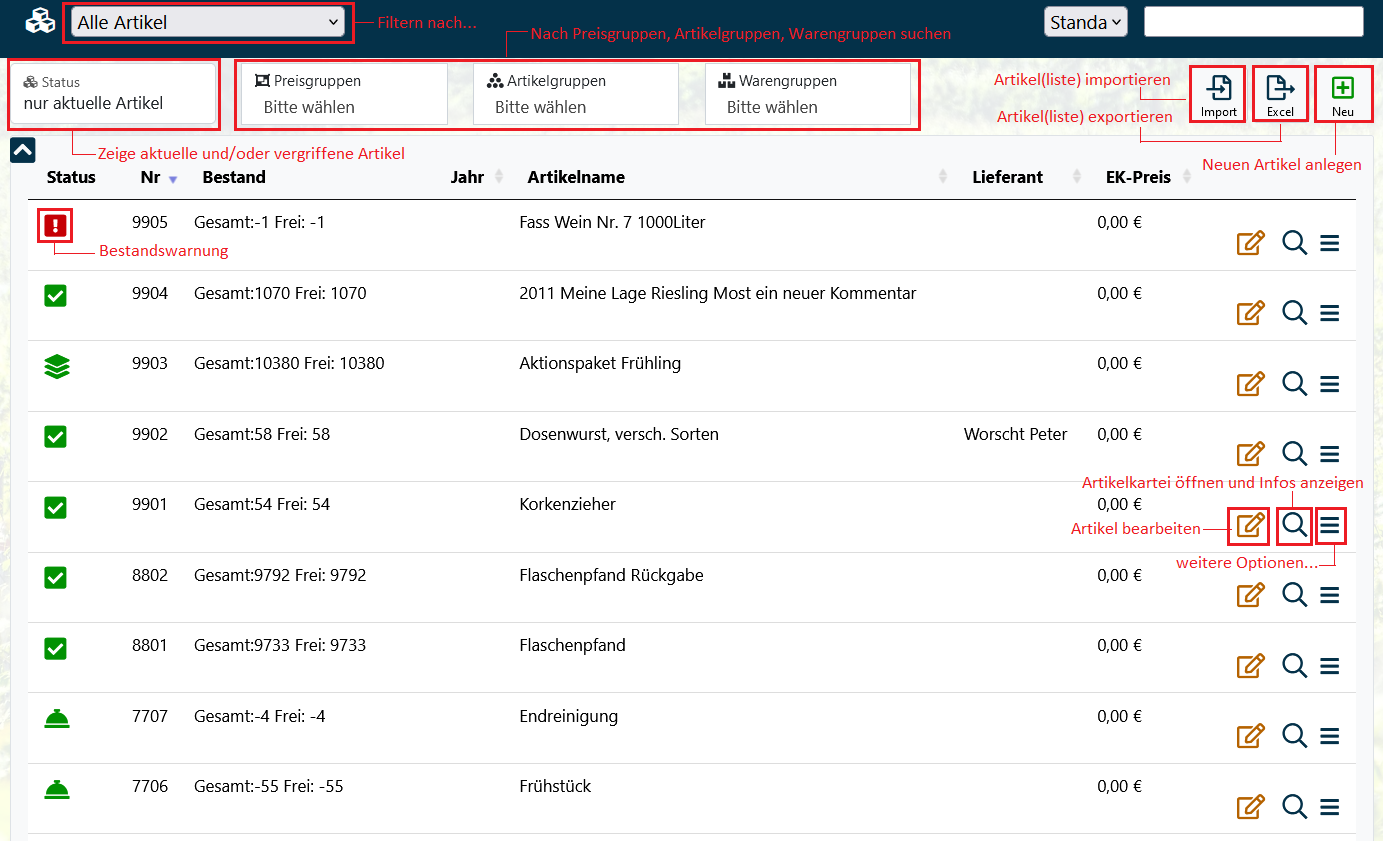This screenshot has width=1383, height=841.
Task: Collapse the filter panel with chevron up
Action: (x=22, y=150)
